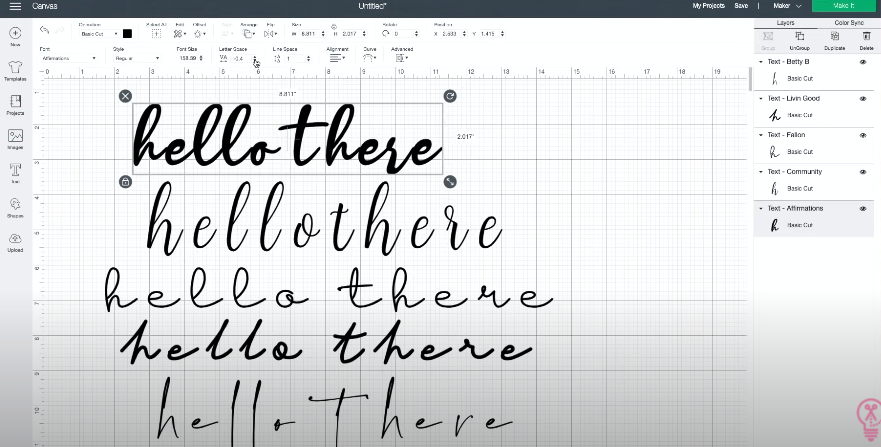Select the Betty B layer thumbnail

point(775,79)
